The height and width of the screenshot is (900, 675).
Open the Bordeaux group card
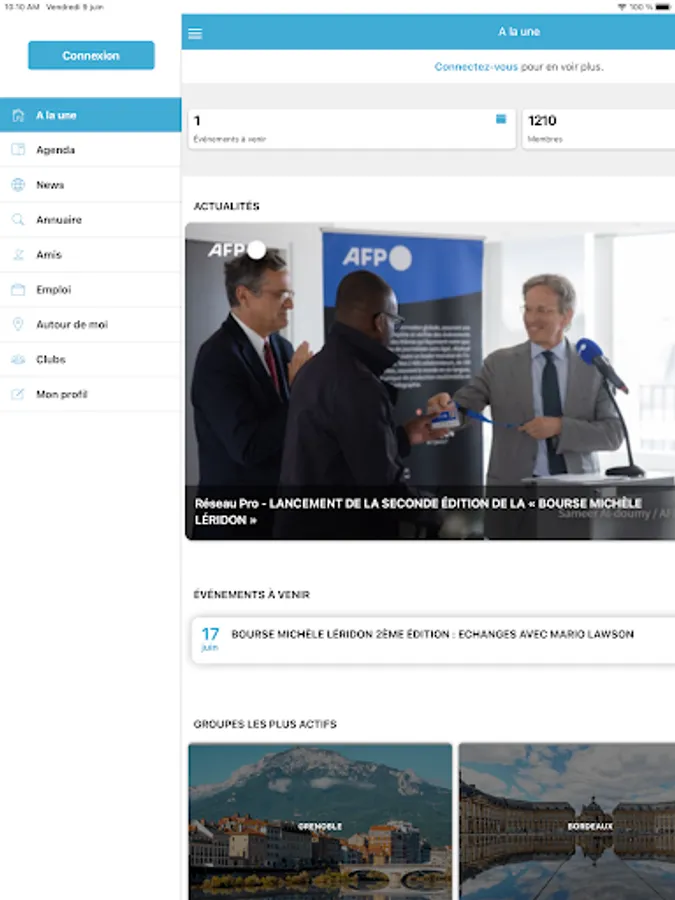tap(567, 821)
